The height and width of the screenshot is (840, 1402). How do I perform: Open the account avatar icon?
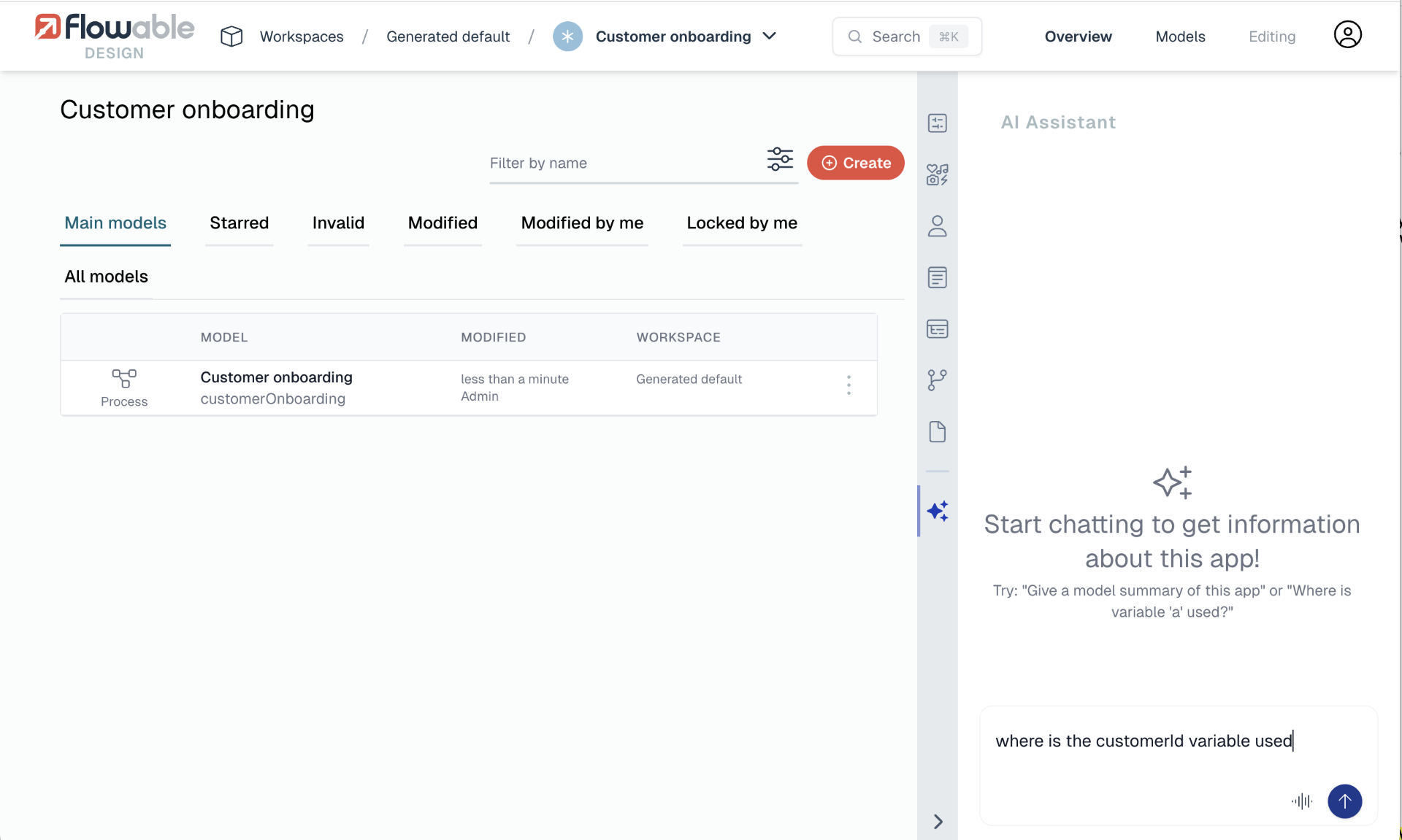(x=1347, y=35)
